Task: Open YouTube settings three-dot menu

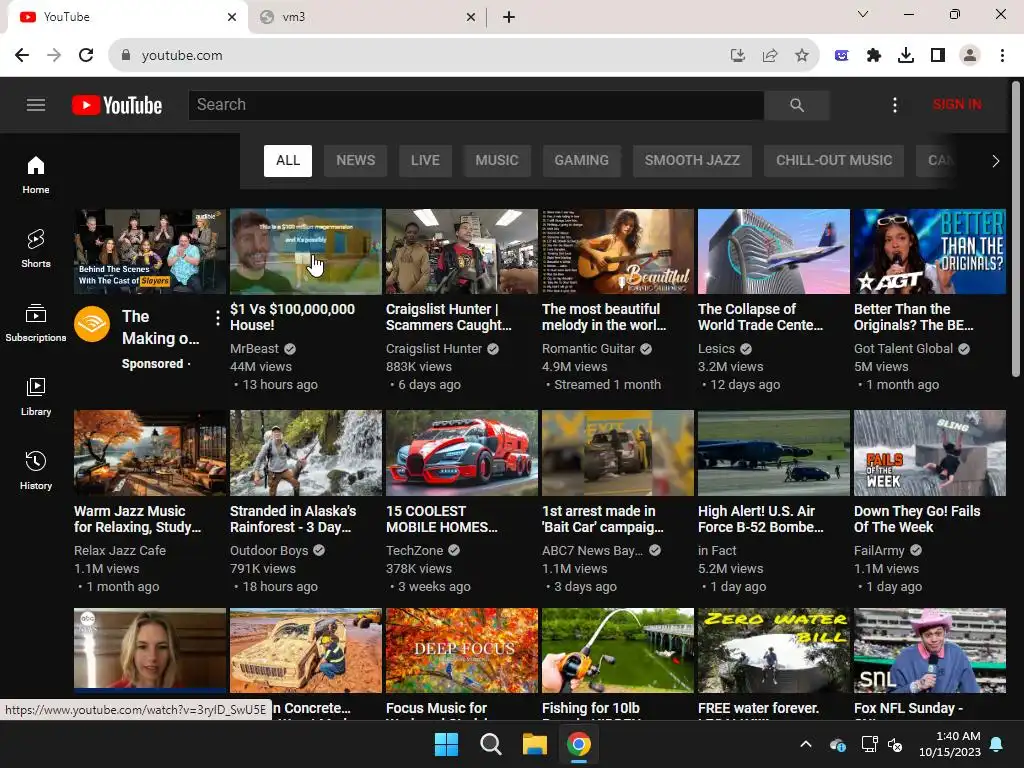Action: 895,105
